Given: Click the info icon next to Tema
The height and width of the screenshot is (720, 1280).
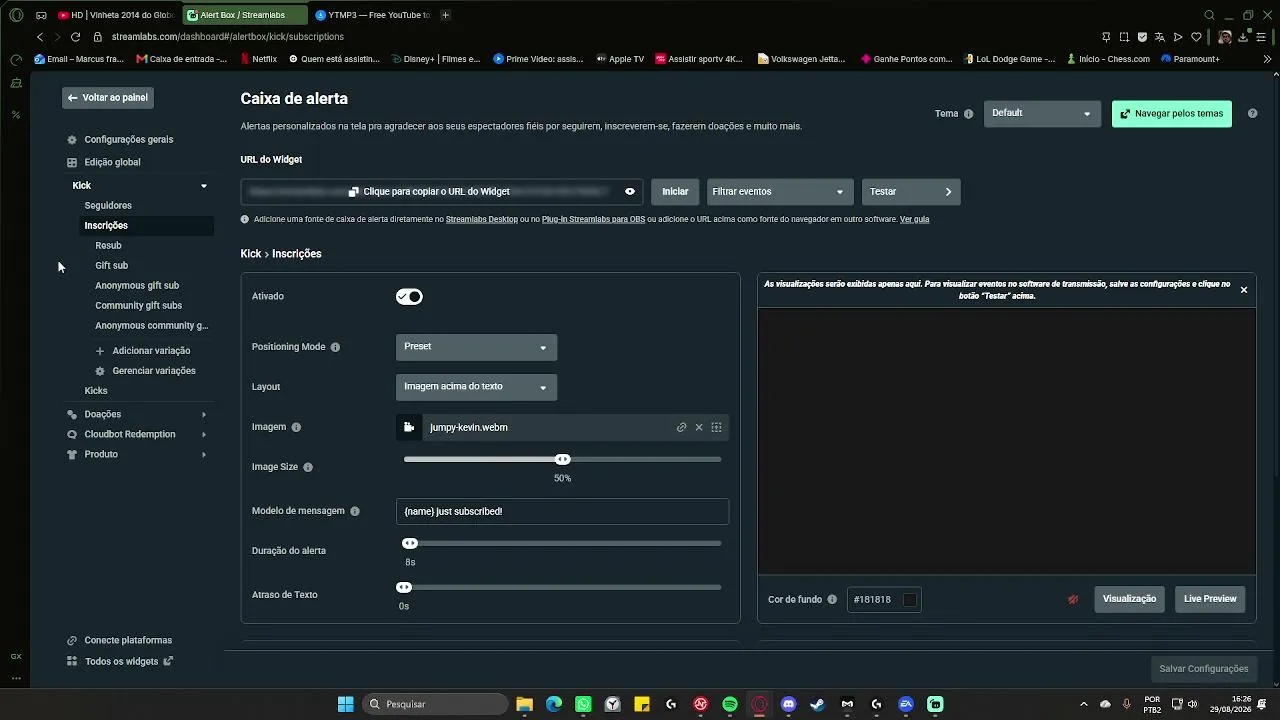Looking at the screenshot, I should (x=968, y=114).
